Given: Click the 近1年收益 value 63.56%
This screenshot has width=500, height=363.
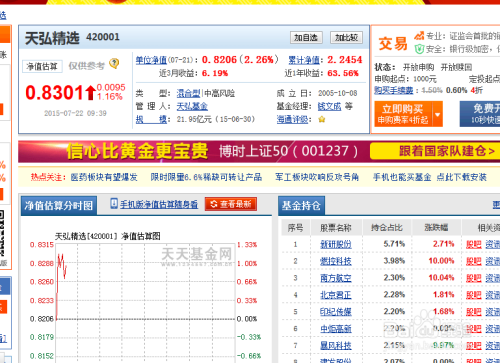Looking at the screenshot, I should (x=343, y=73).
